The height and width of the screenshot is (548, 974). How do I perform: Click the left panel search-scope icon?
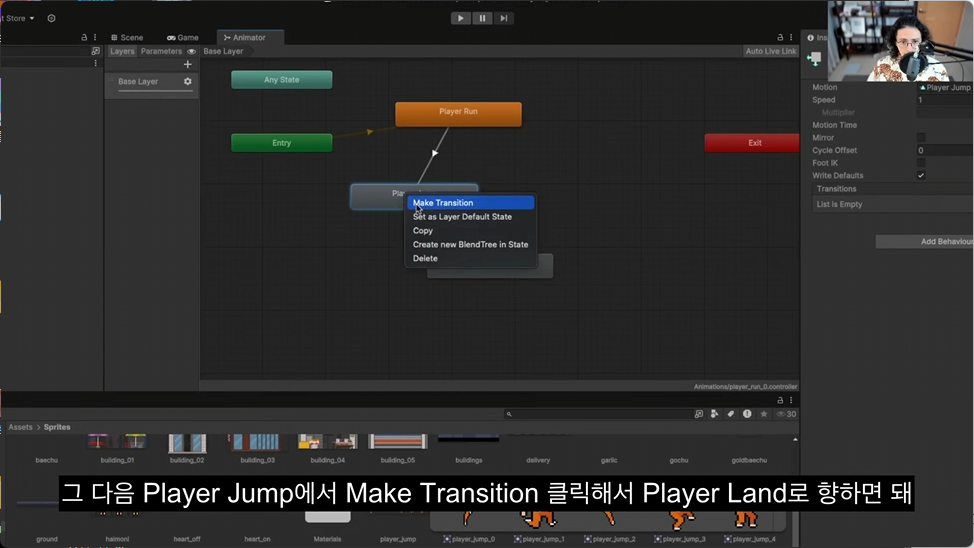click(95, 51)
